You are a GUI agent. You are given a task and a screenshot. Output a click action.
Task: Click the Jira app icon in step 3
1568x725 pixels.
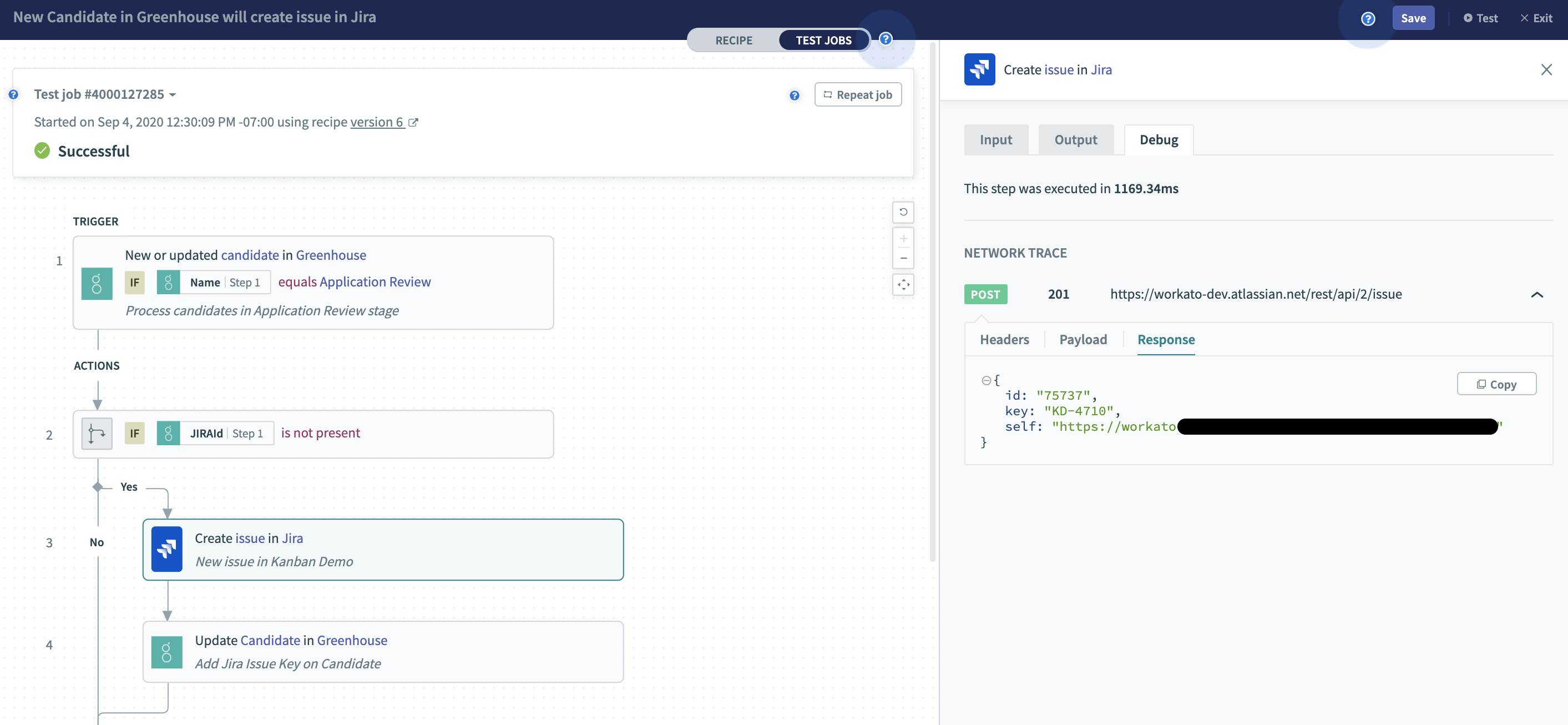coord(166,549)
